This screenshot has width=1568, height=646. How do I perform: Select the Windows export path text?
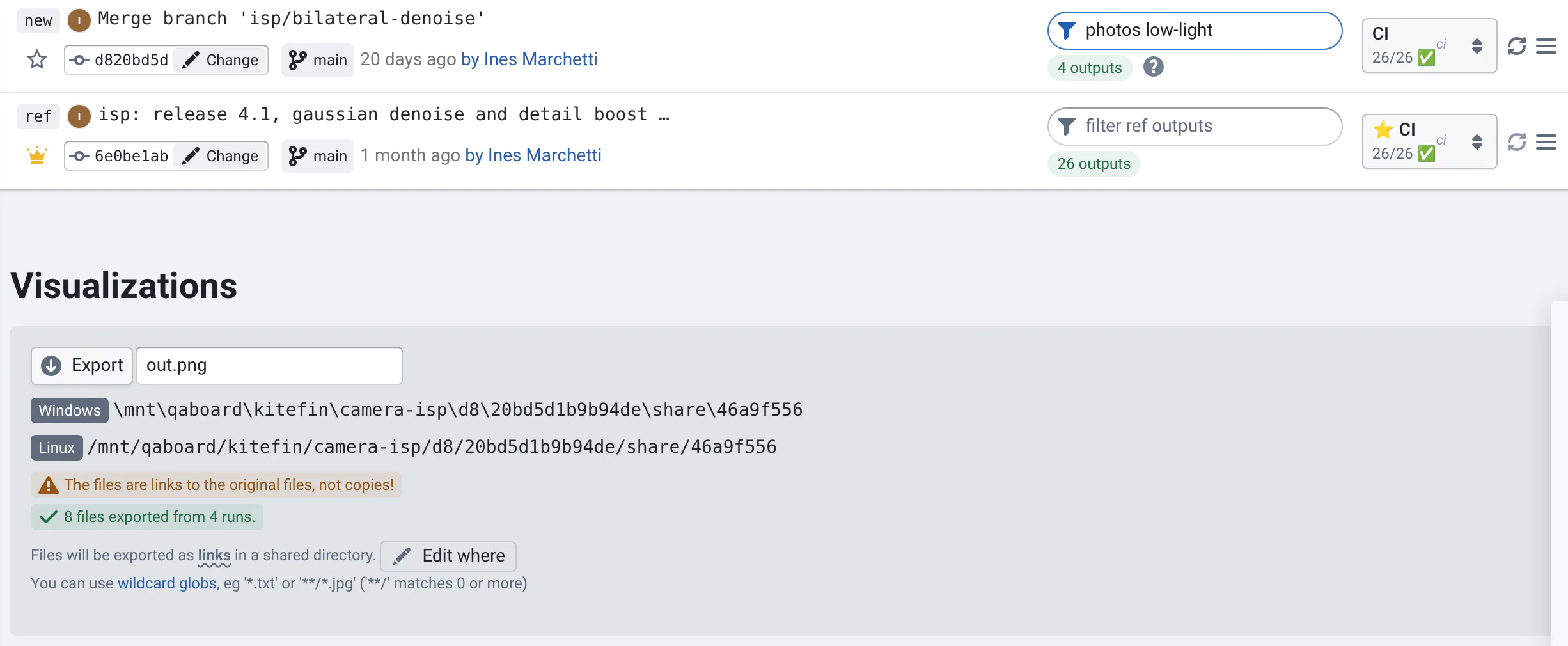[458, 410]
